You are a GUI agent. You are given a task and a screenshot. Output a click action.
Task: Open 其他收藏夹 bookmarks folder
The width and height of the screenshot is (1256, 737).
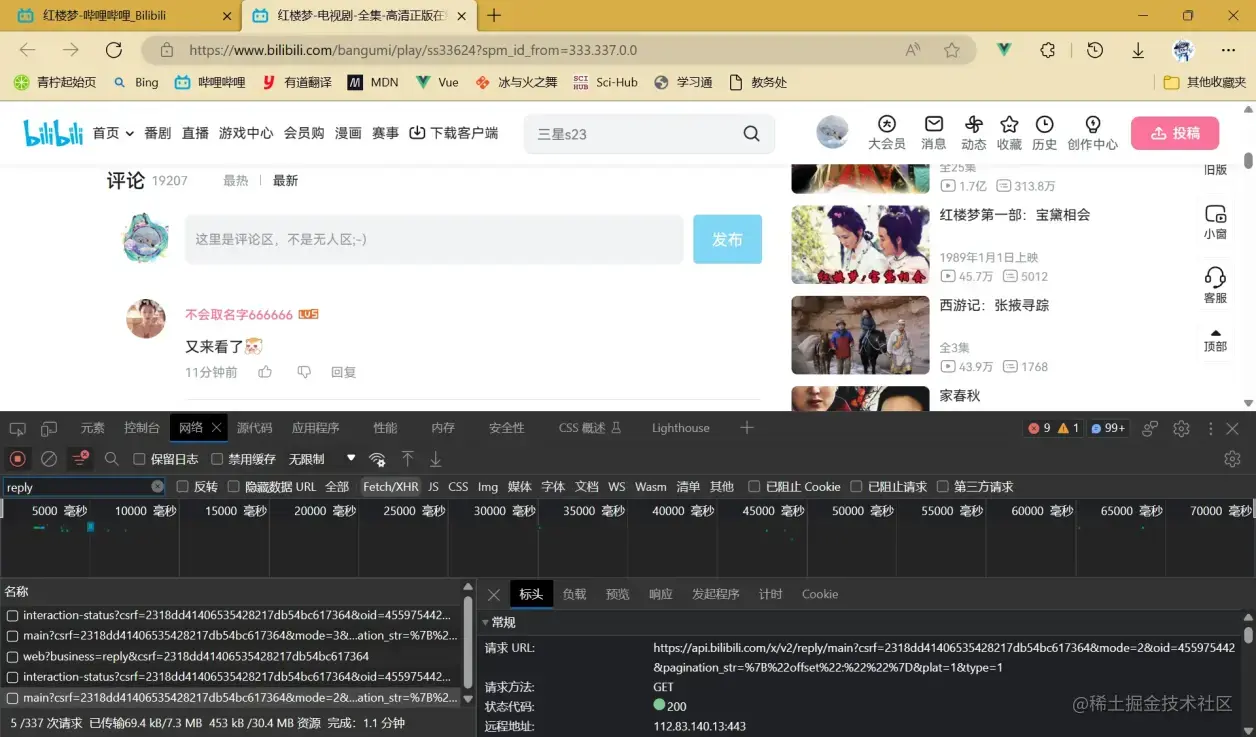[x=1205, y=82]
